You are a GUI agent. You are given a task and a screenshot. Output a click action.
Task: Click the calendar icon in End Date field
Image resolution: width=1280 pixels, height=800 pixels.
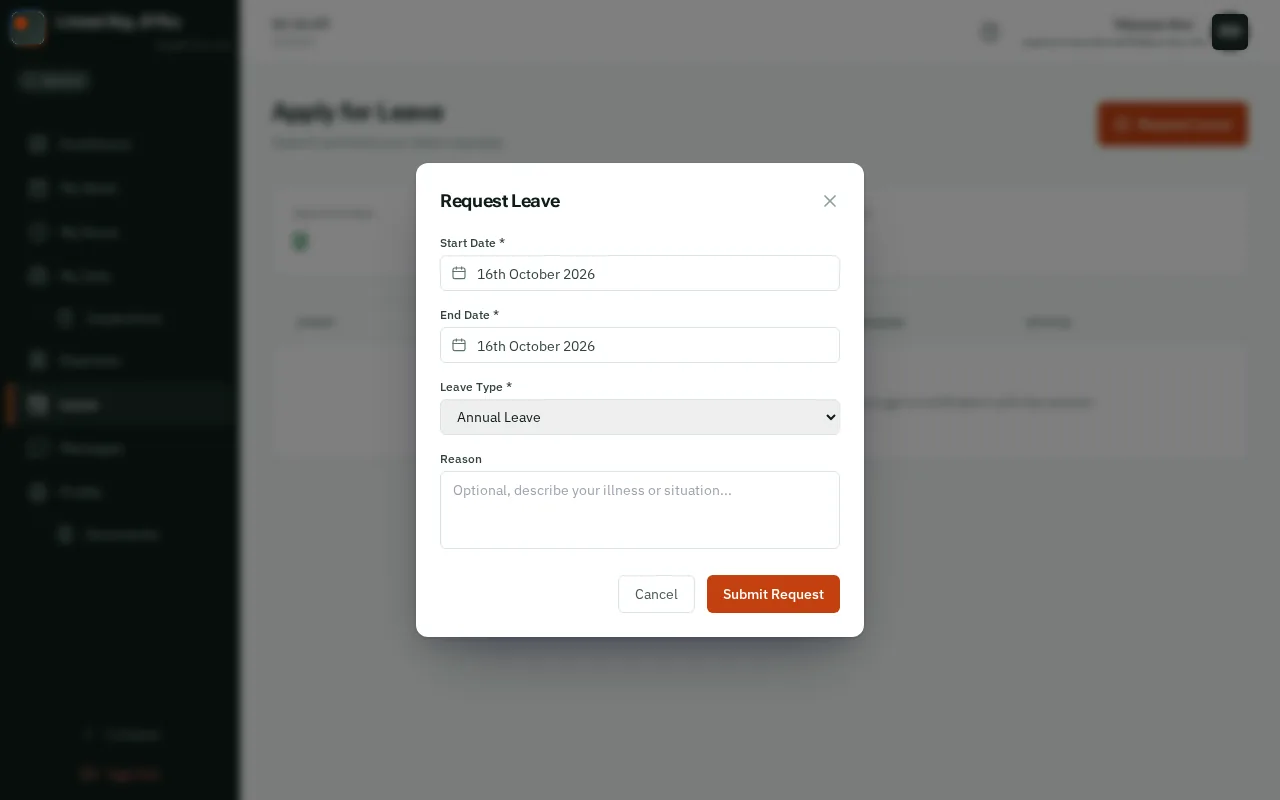[459, 345]
